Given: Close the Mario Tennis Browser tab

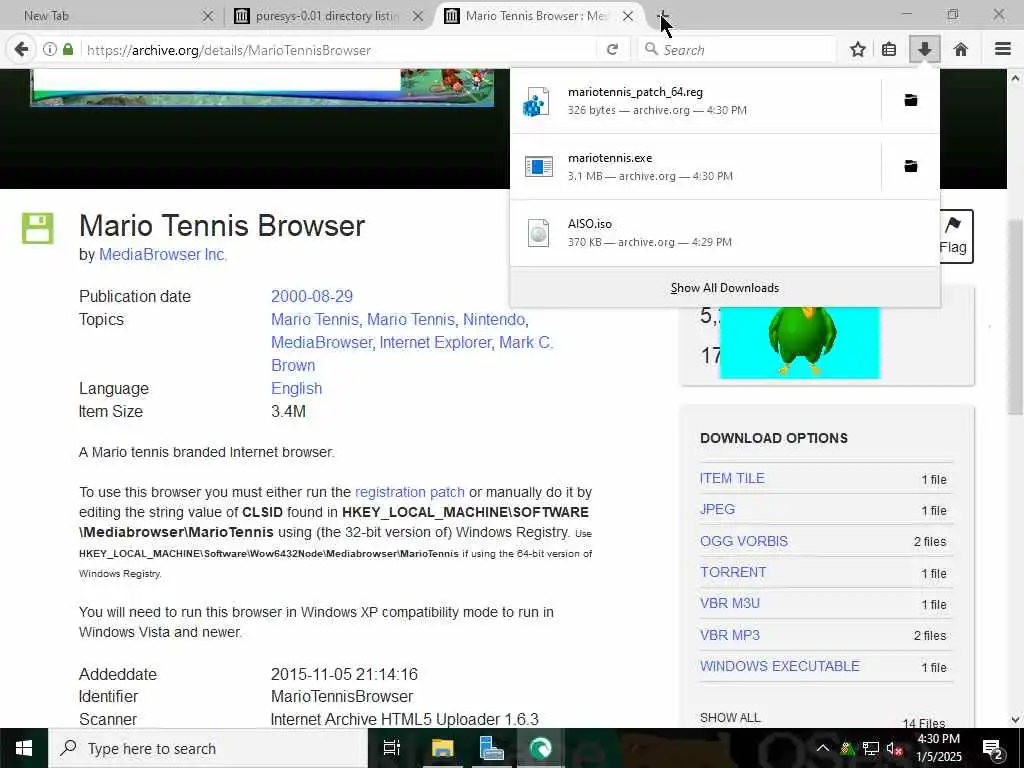Looking at the screenshot, I should [628, 16].
